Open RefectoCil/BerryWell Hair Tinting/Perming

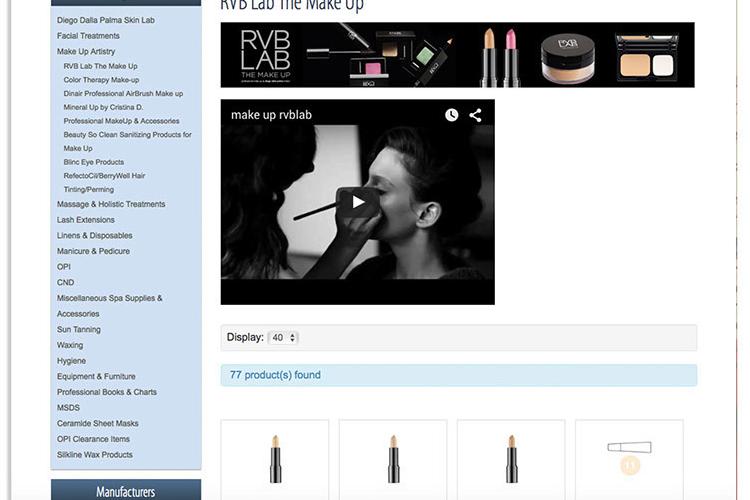click(x=104, y=182)
